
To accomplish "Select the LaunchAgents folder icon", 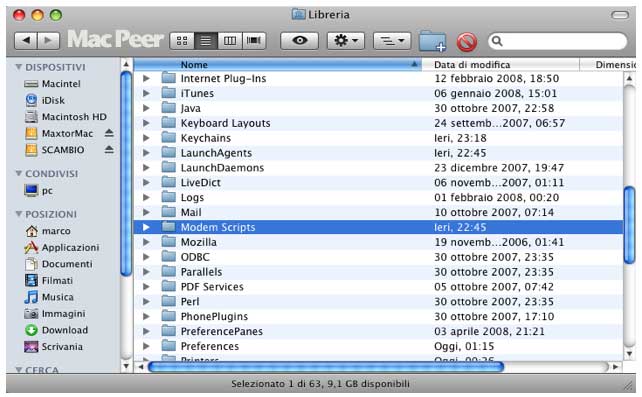I will (169, 152).
